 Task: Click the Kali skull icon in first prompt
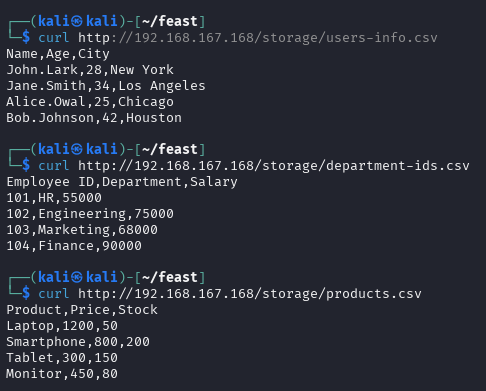77,22
